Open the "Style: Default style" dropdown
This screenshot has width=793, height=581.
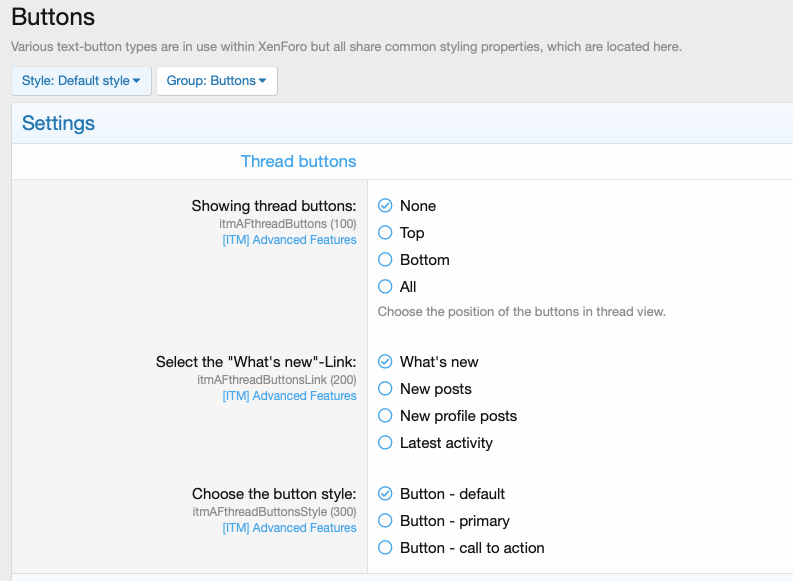click(81, 81)
